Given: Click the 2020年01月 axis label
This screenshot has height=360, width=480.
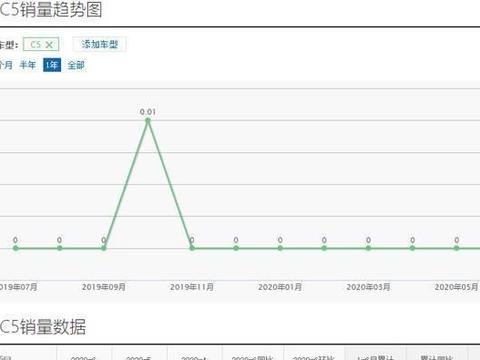Looking at the screenshot, I should tap(280, 287).
